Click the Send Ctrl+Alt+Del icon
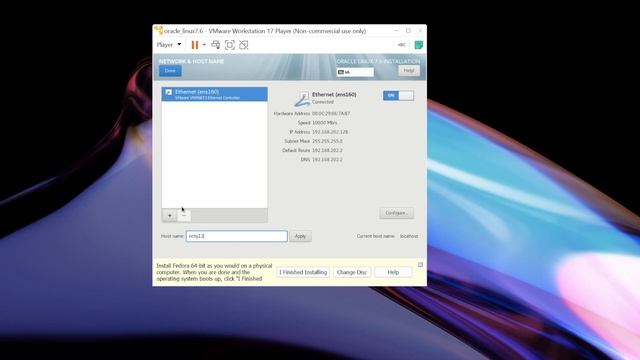 point(216,45)
